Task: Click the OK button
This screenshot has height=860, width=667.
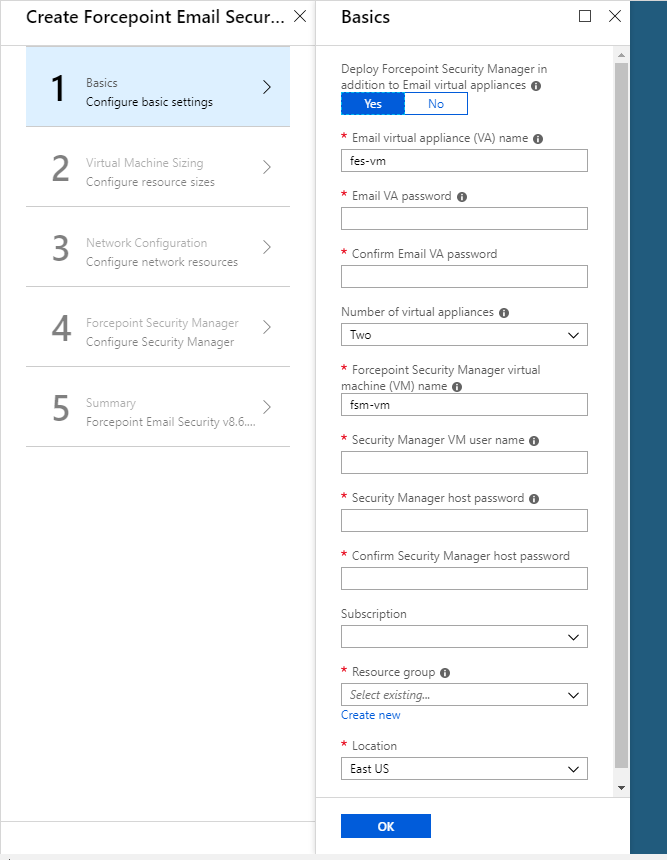Action: coord(386,826)
